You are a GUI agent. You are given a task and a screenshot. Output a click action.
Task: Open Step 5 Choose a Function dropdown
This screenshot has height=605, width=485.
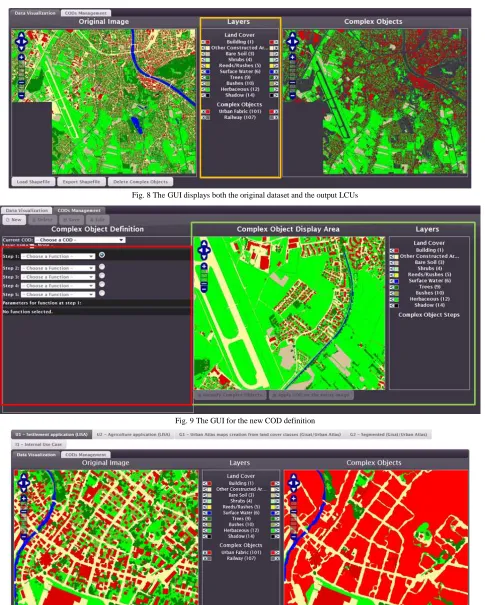point(58,294)
